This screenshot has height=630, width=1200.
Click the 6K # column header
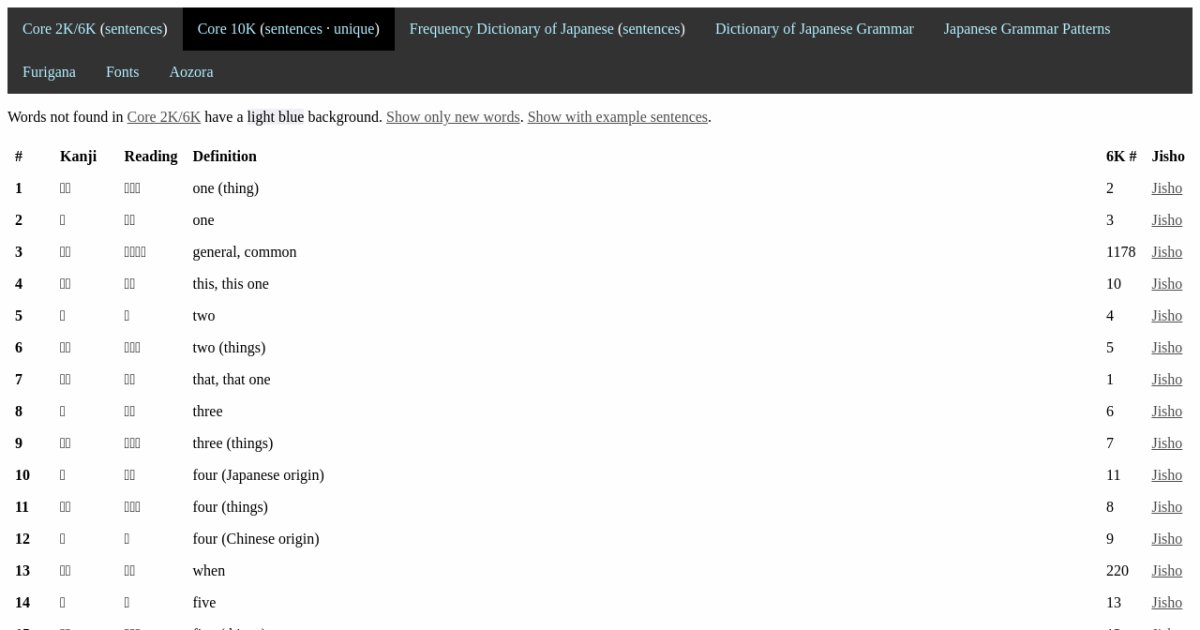click(x=1121, y=156)
